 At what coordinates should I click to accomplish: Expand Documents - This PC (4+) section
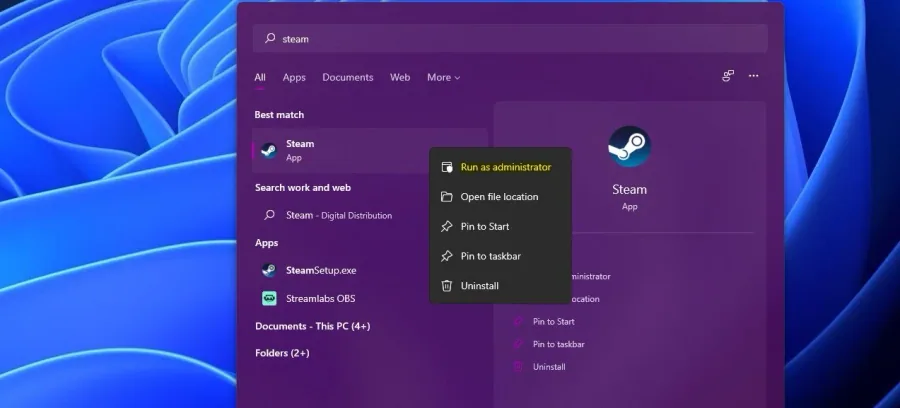point(313,326)
